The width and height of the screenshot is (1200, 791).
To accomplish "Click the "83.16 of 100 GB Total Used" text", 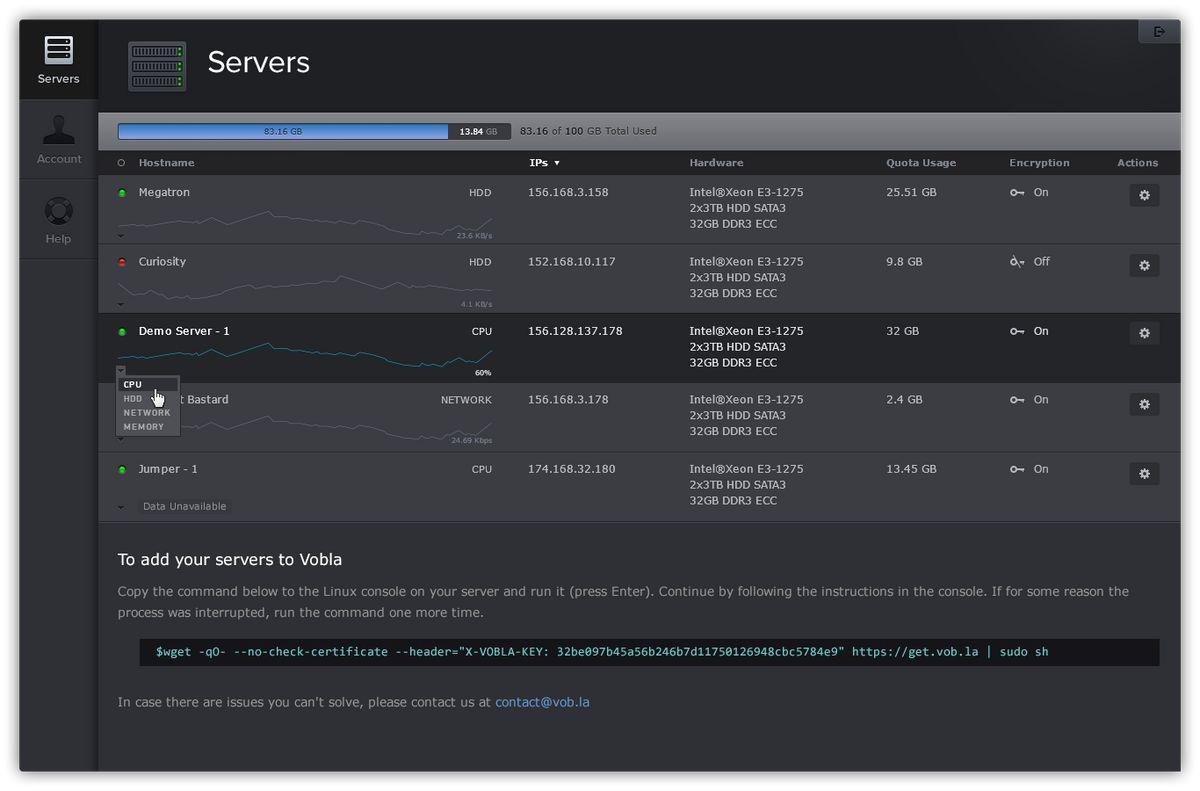I will (x=588, y=131).
